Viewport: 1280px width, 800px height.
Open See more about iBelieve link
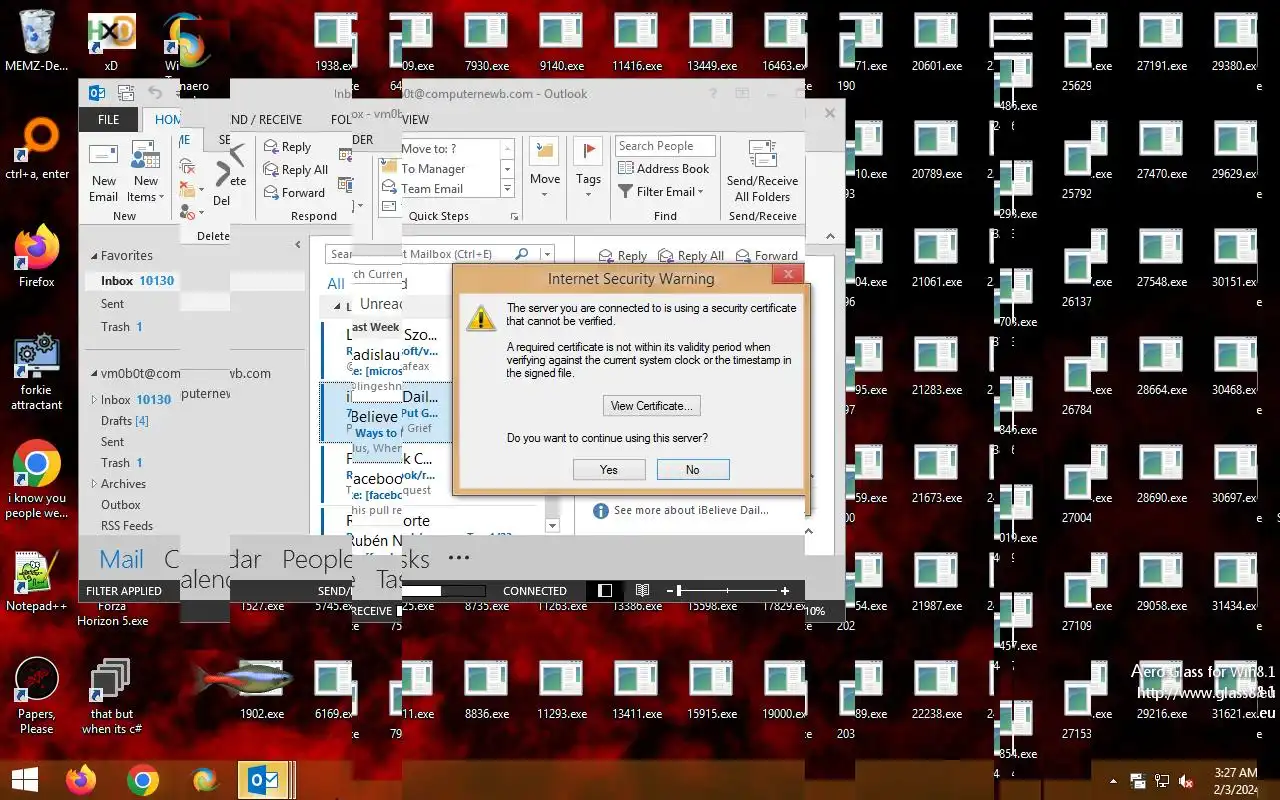[690, 510]
